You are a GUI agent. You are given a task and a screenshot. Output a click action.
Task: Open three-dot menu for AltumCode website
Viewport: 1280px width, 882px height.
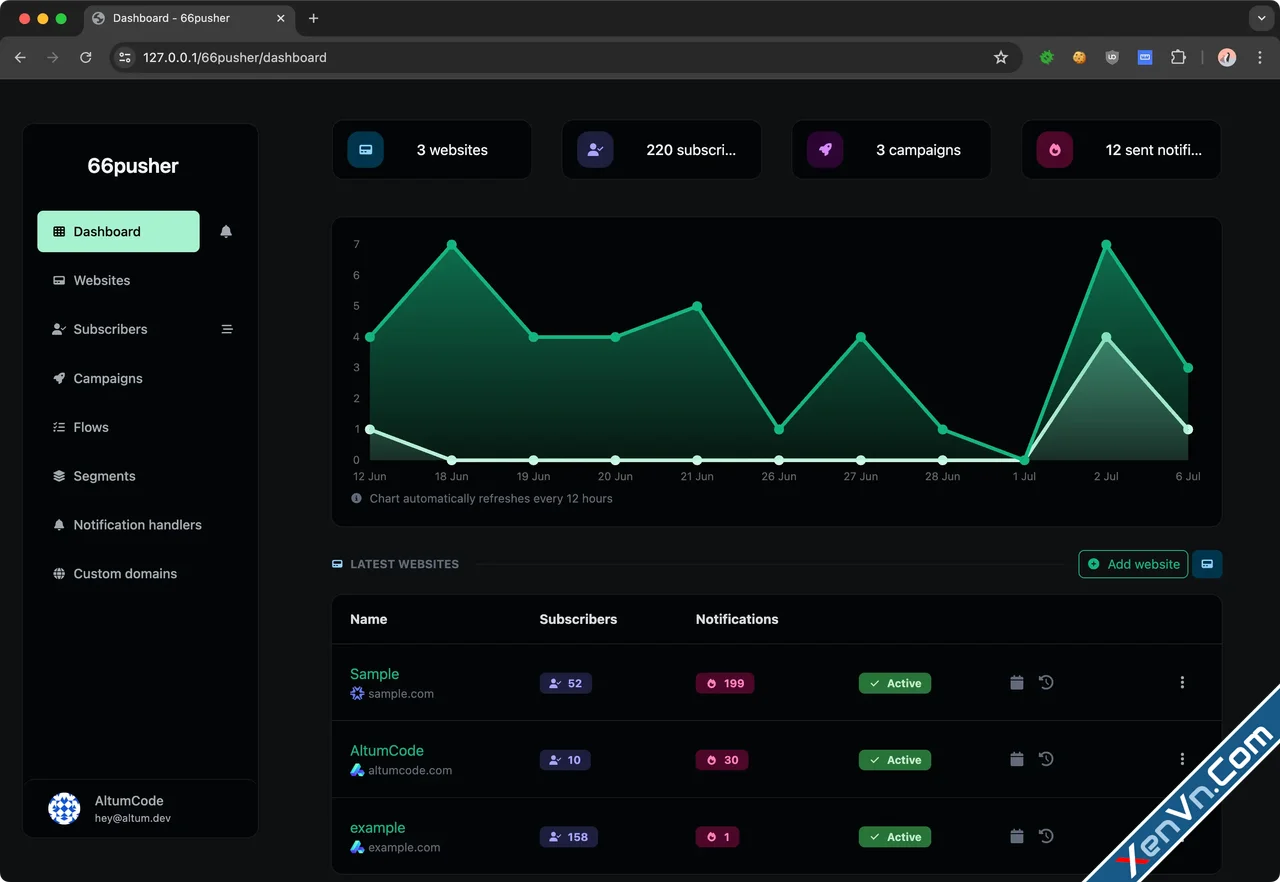point(1182,760)
